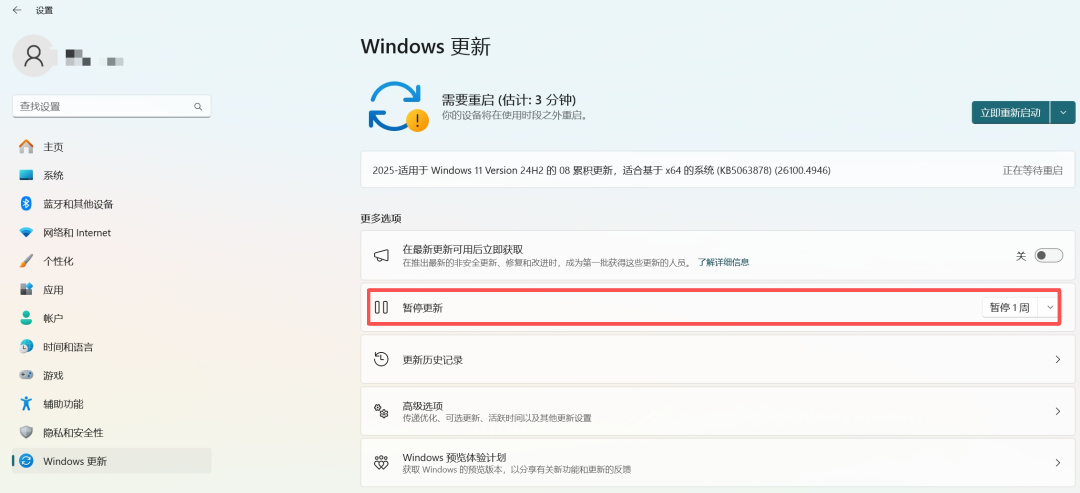Click the Windows 预览体验计划 heart icon
The image size is (1080, 493).
[x=382, y=463]
